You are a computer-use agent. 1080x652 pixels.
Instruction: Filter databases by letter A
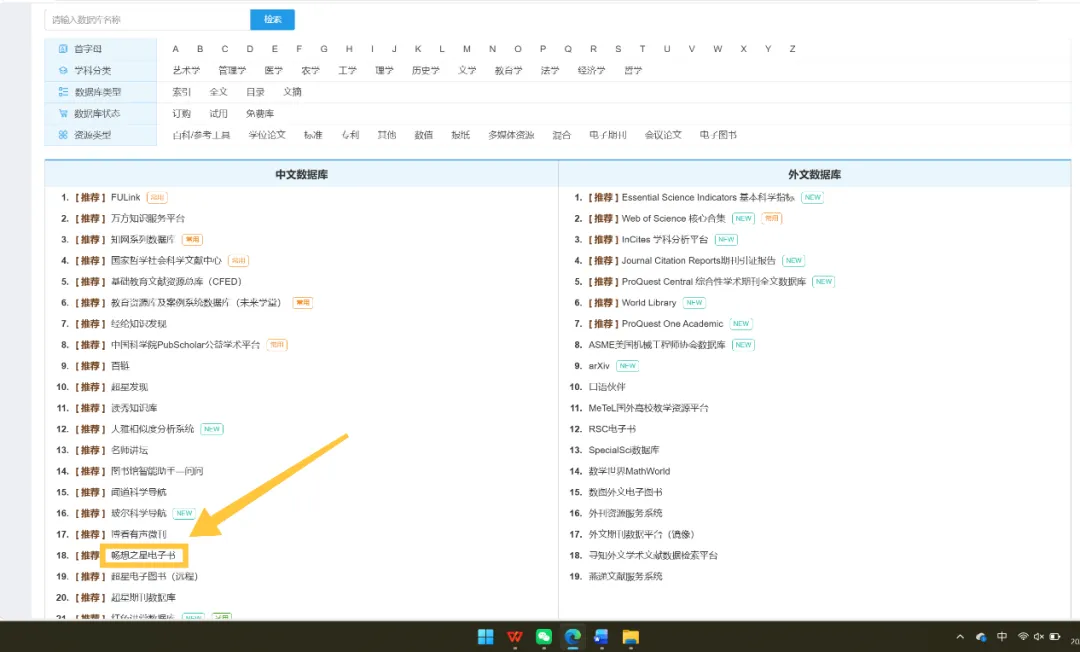(176, 49)
